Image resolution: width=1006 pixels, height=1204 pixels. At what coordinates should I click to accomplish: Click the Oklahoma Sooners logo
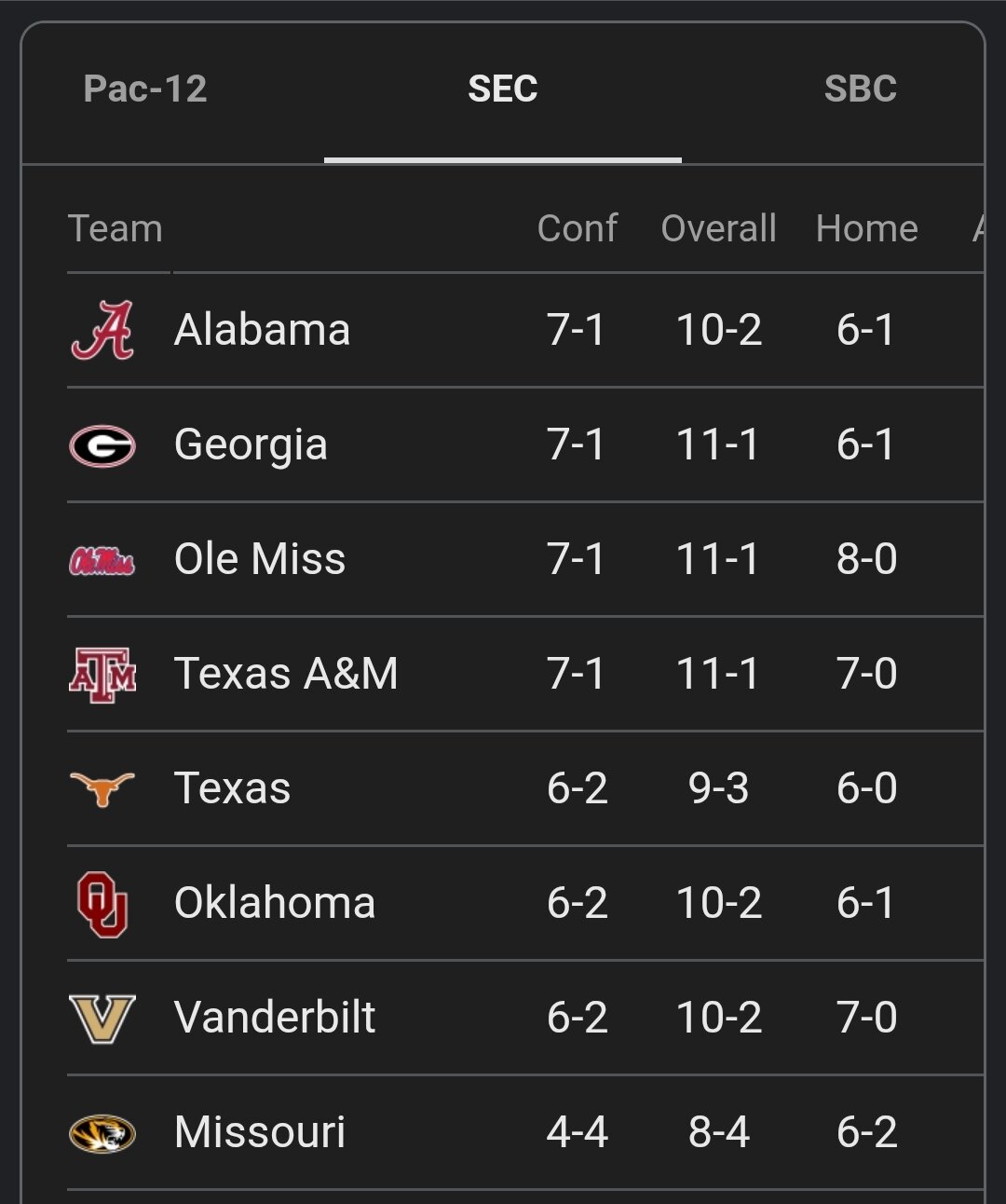[102, 903]
